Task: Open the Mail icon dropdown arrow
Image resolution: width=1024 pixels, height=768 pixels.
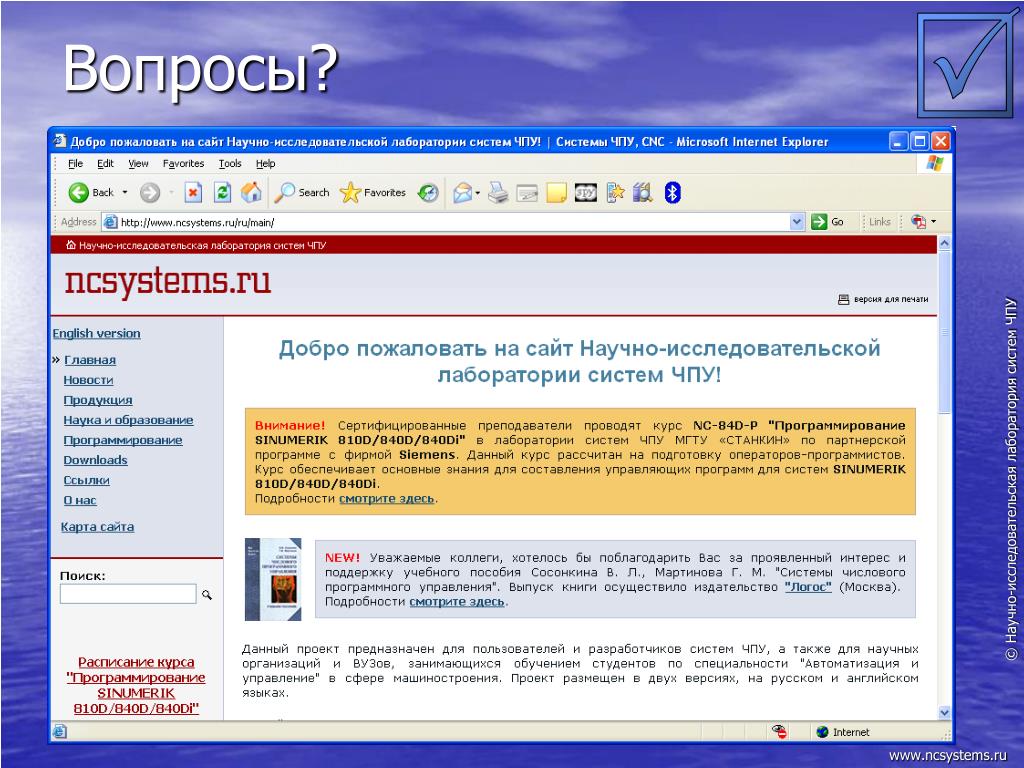Action: (x=478, y=193)
